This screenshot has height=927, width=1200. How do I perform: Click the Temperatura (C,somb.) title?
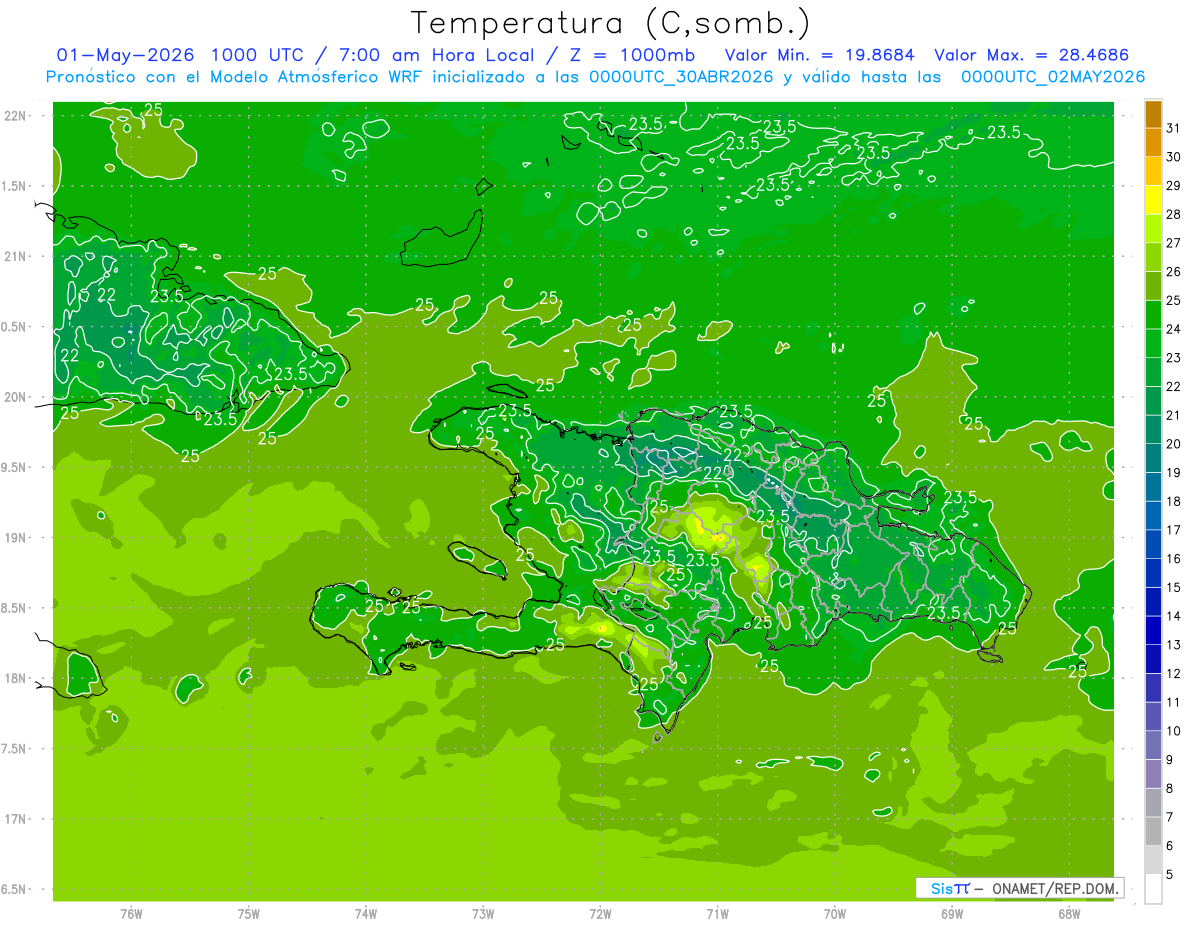(x=611, y=22)
